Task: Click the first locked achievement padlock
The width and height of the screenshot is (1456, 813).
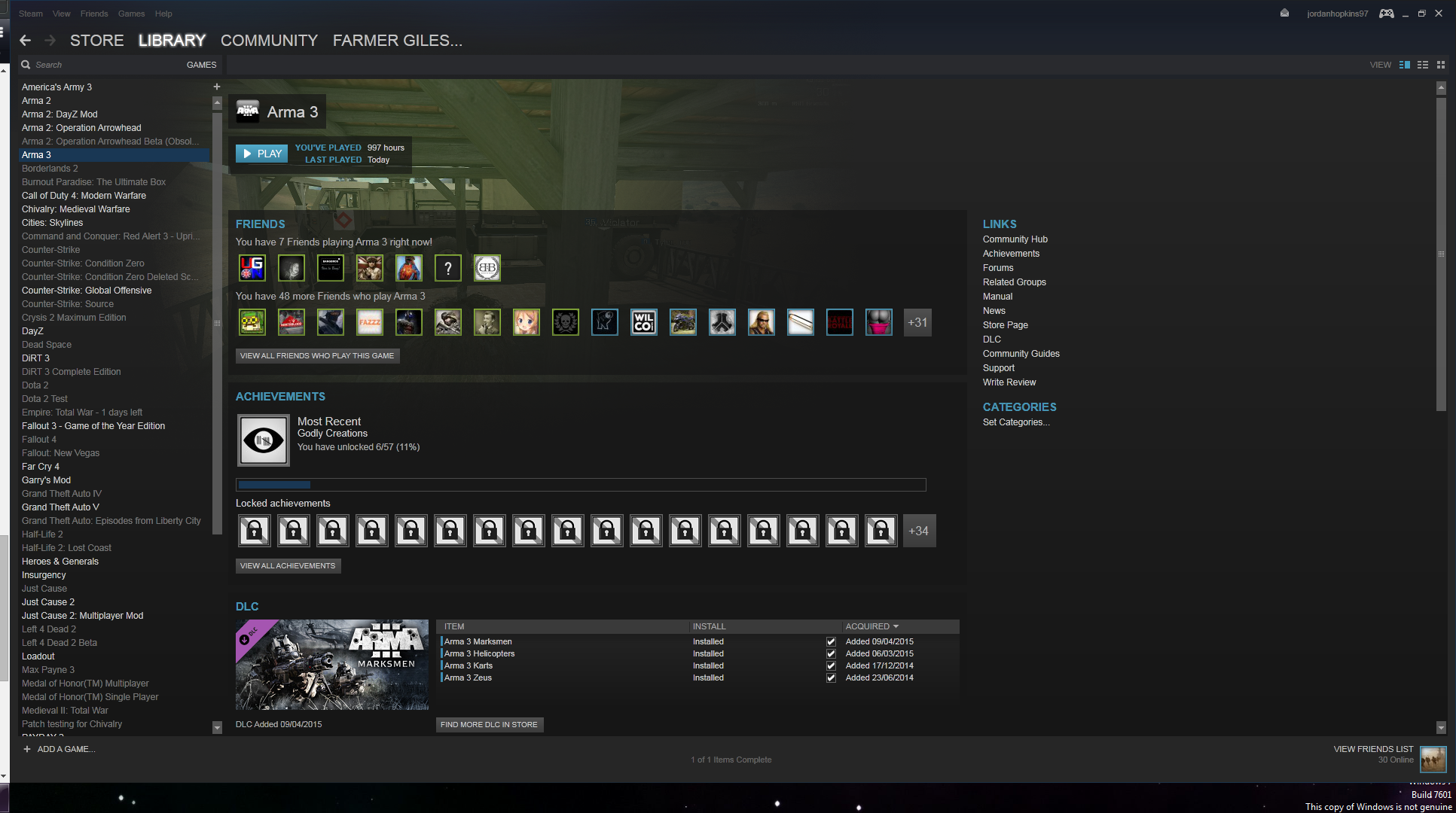Action: (x=255, y=531)
